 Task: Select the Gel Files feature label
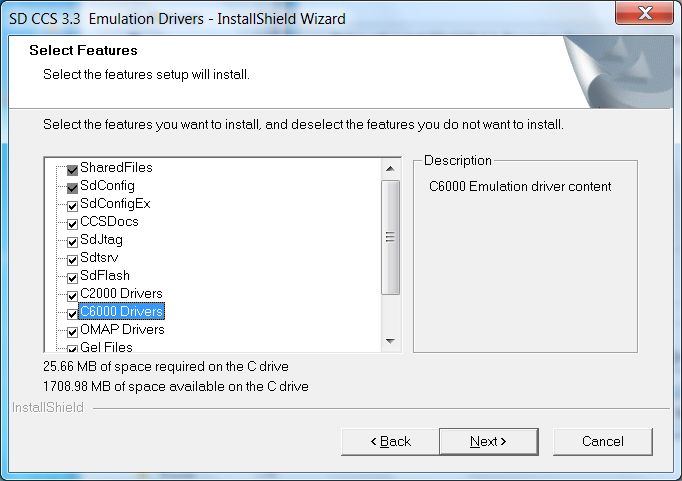pos(106,347)
